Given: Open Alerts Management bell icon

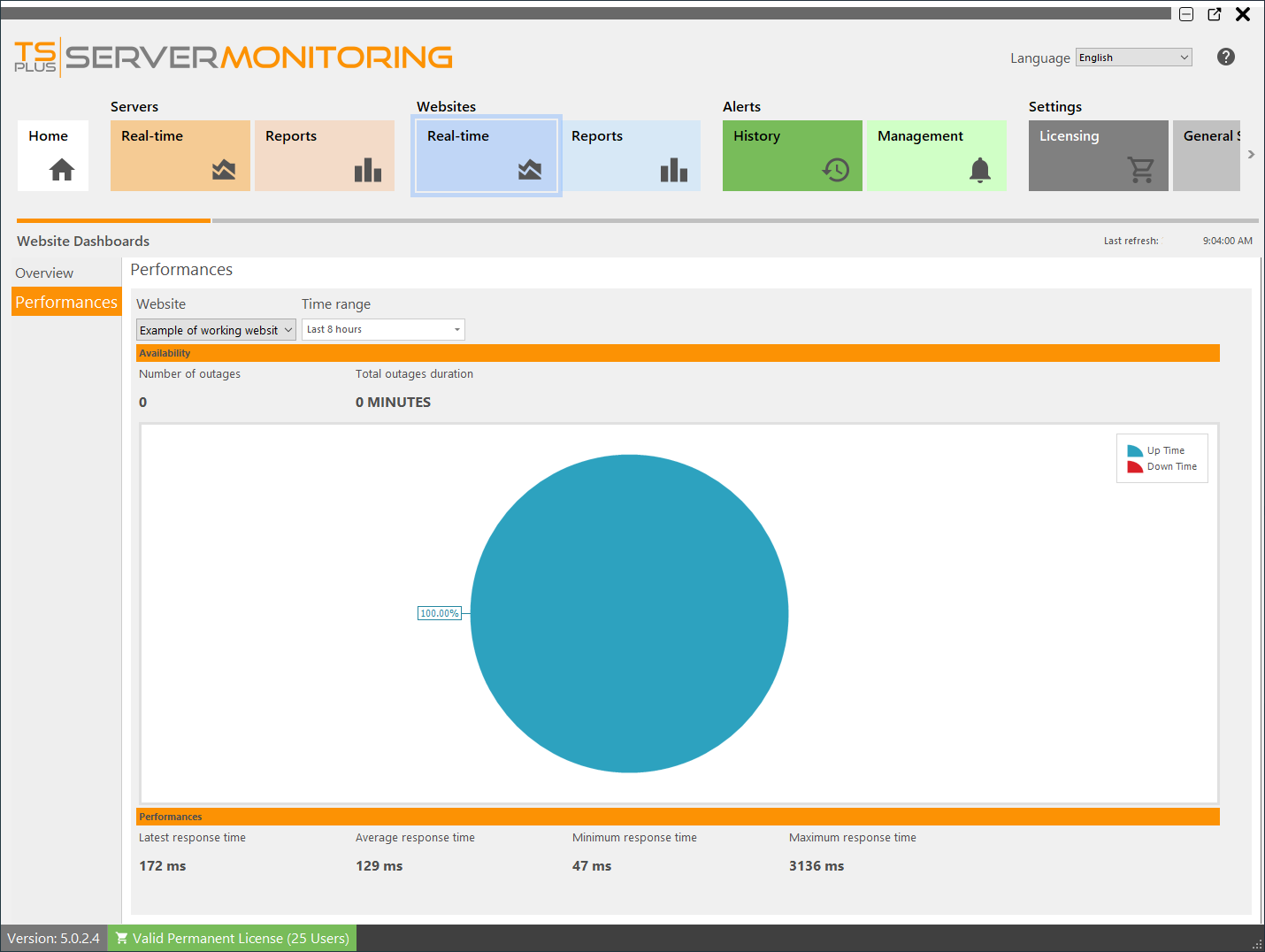Looking at the screenshot, I should point(979,170).
